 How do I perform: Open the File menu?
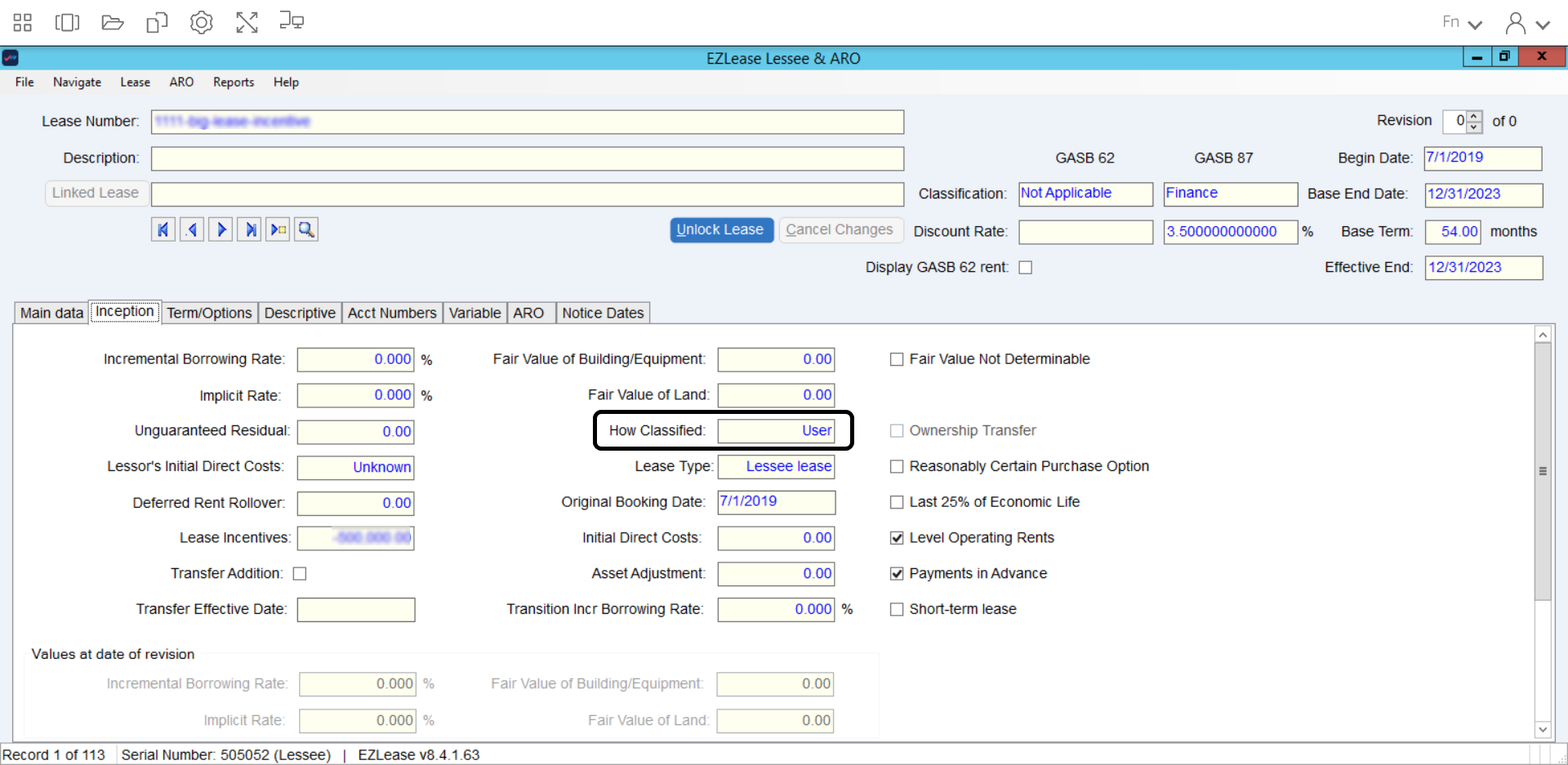(24, 82)
